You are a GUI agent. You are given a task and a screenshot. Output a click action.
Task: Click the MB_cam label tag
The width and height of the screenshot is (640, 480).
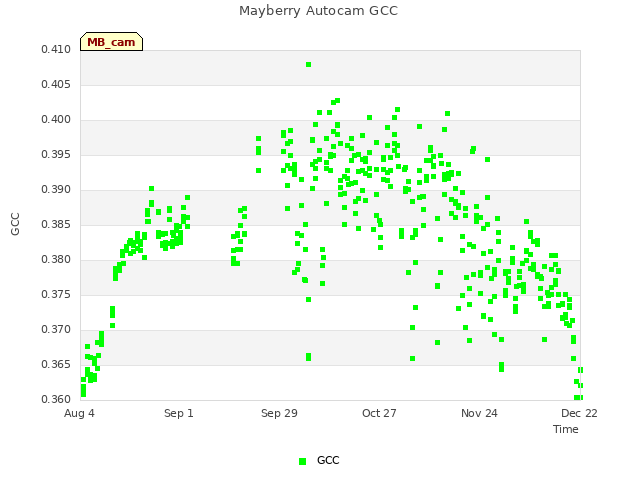pos(111,42)
